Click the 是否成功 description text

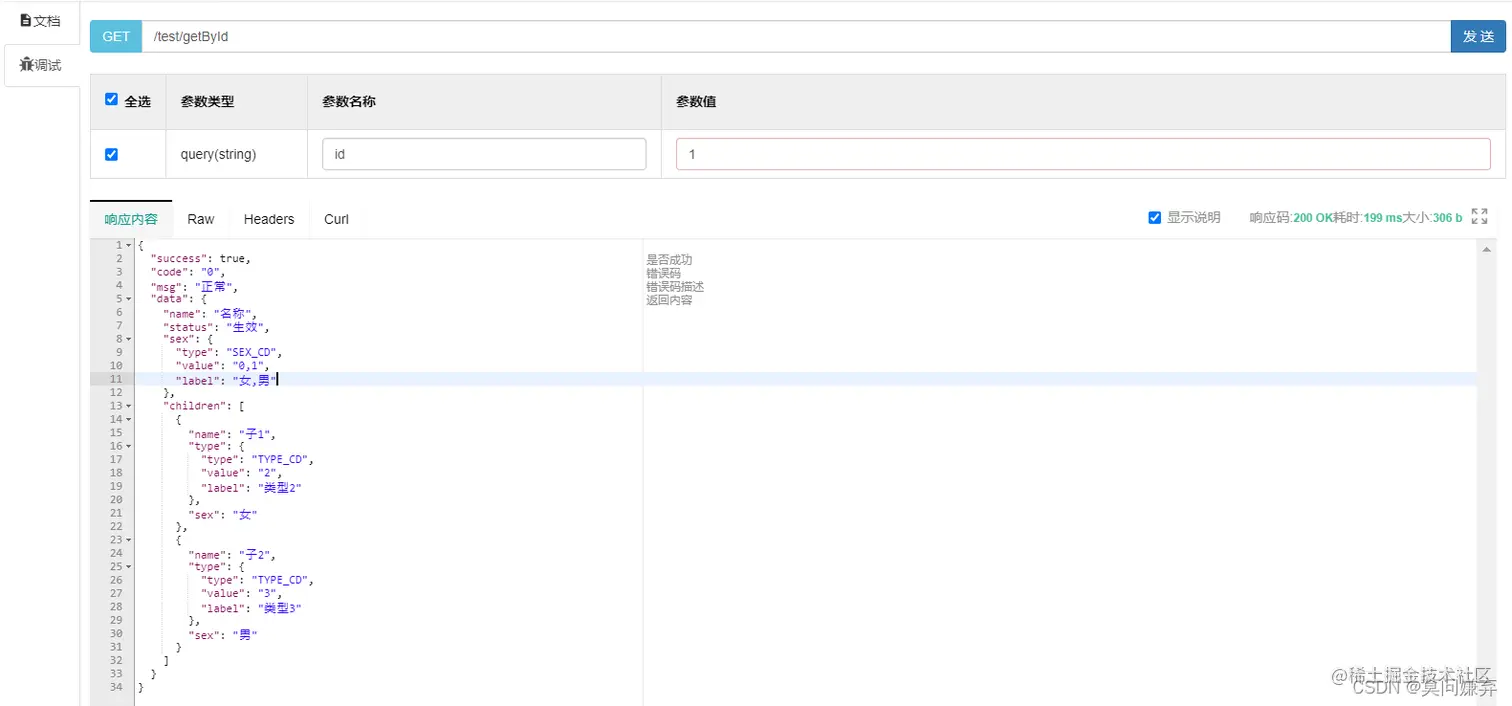pos(669,260)
